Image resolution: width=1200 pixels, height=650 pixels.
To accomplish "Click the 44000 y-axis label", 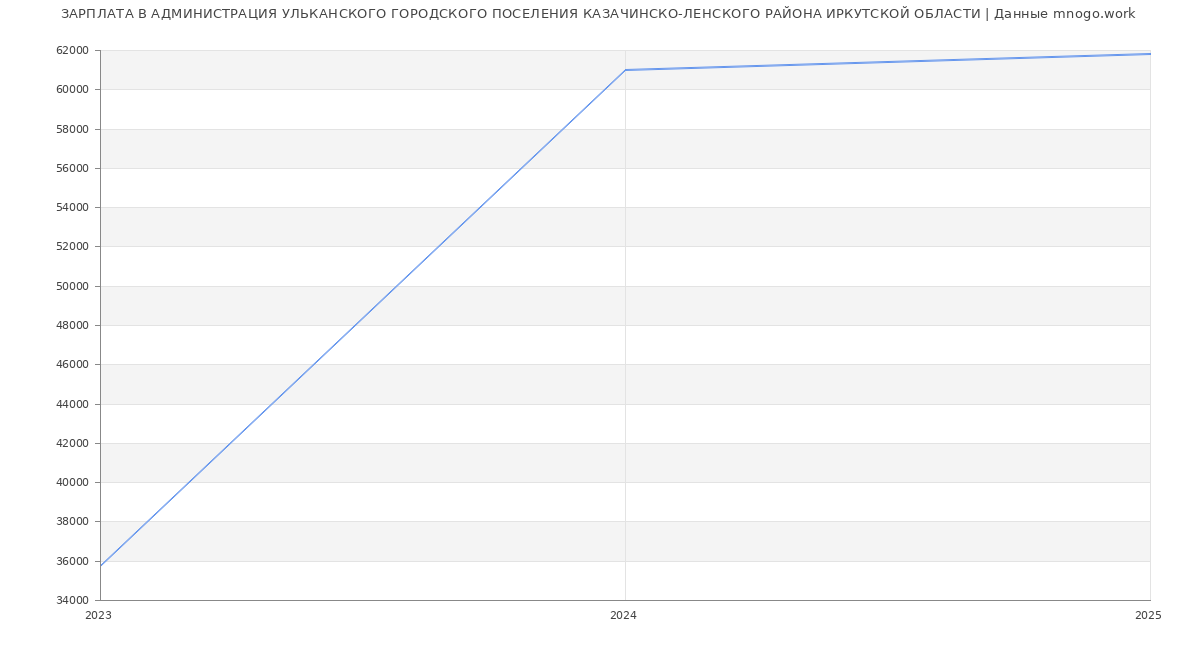I will point(72,404).
